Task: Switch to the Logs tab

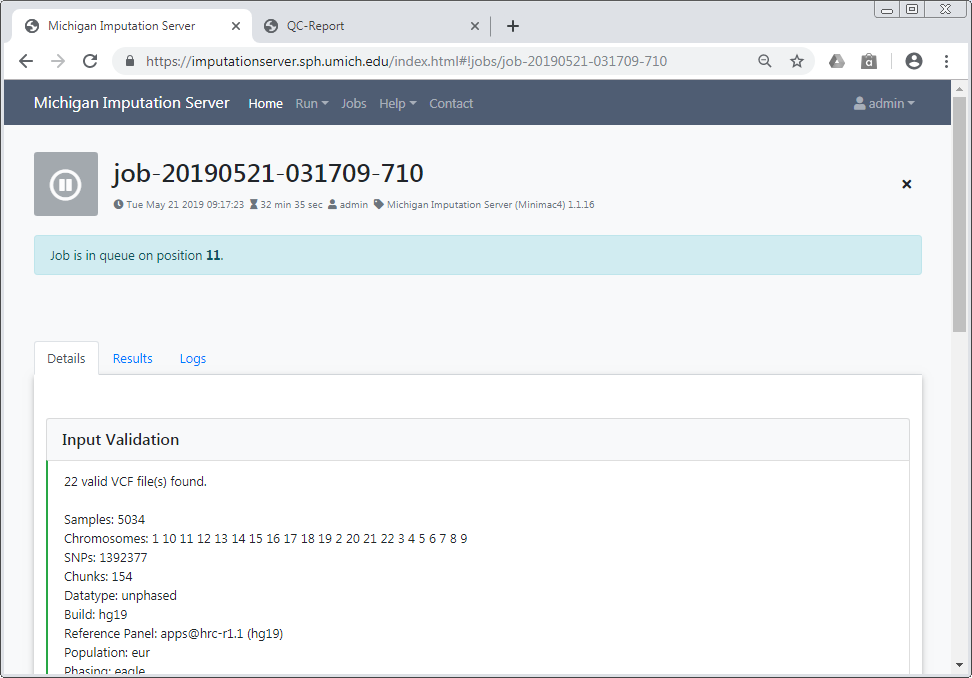Action: pos(193,358)
